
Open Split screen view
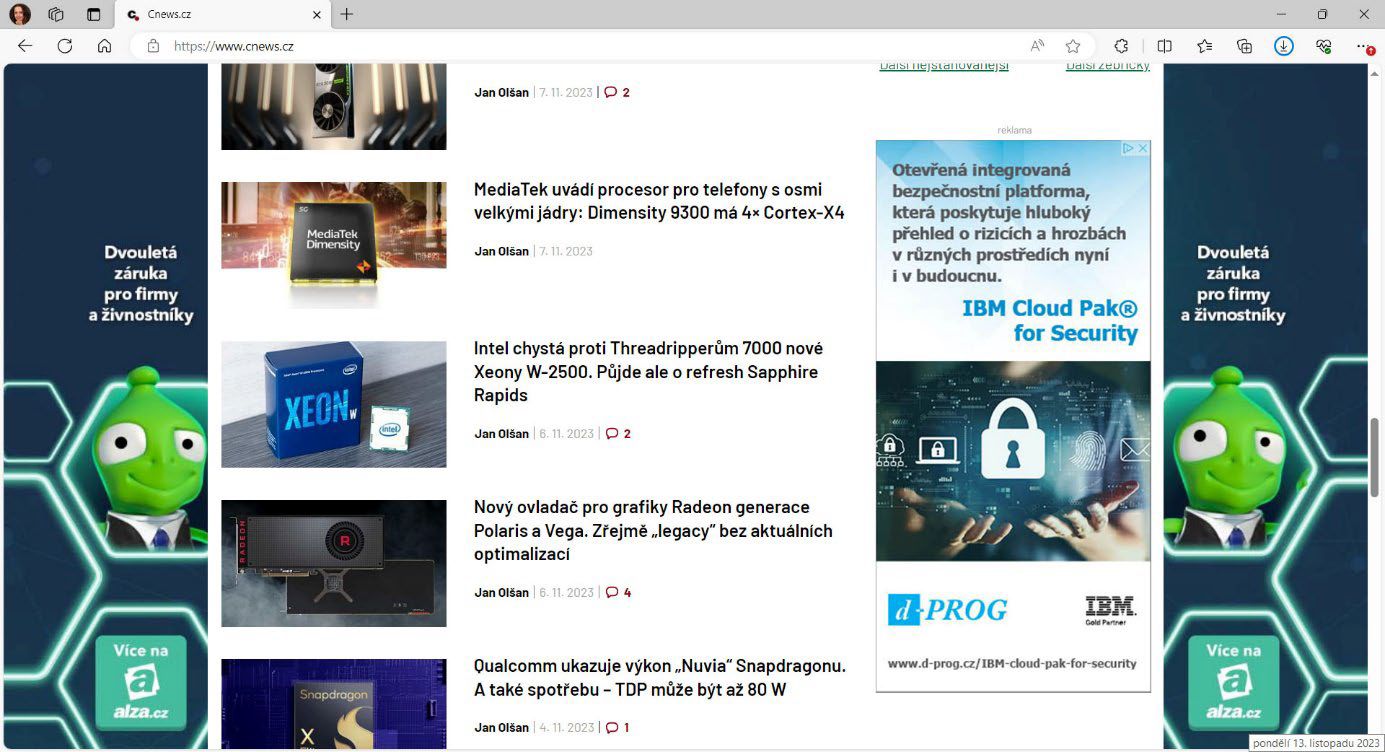[1164, 46]
